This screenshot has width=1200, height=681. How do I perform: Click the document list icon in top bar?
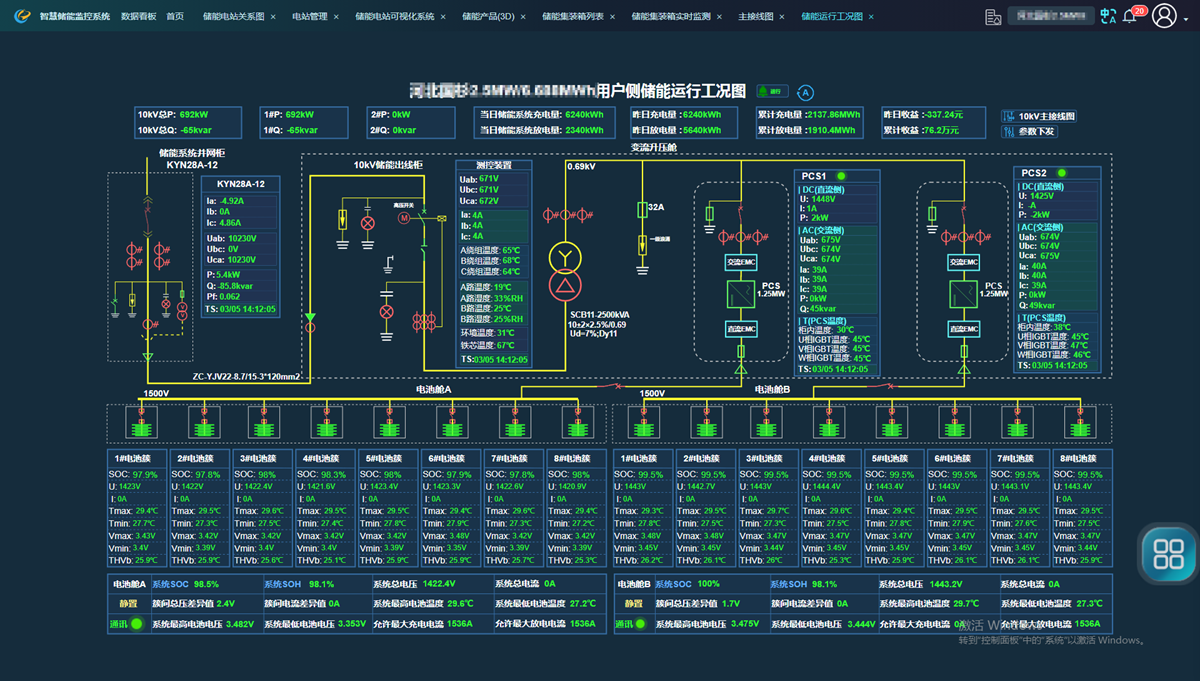click(992, 17)
